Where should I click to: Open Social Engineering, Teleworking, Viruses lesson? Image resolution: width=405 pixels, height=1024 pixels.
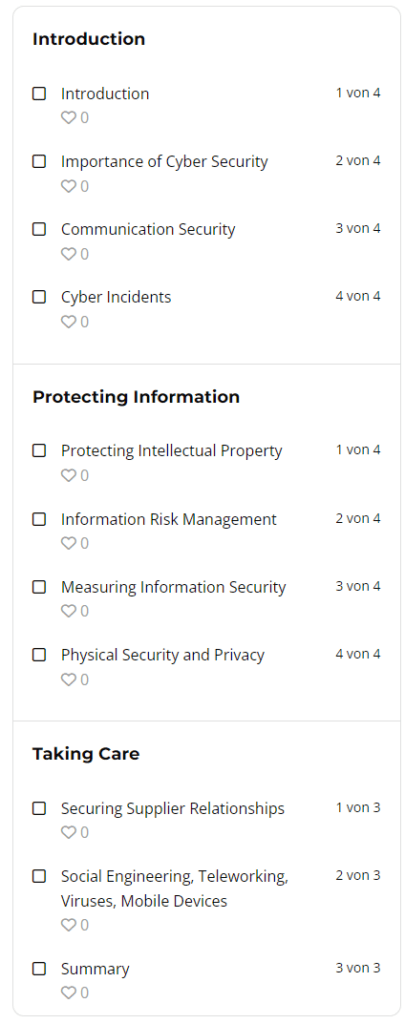174,888
